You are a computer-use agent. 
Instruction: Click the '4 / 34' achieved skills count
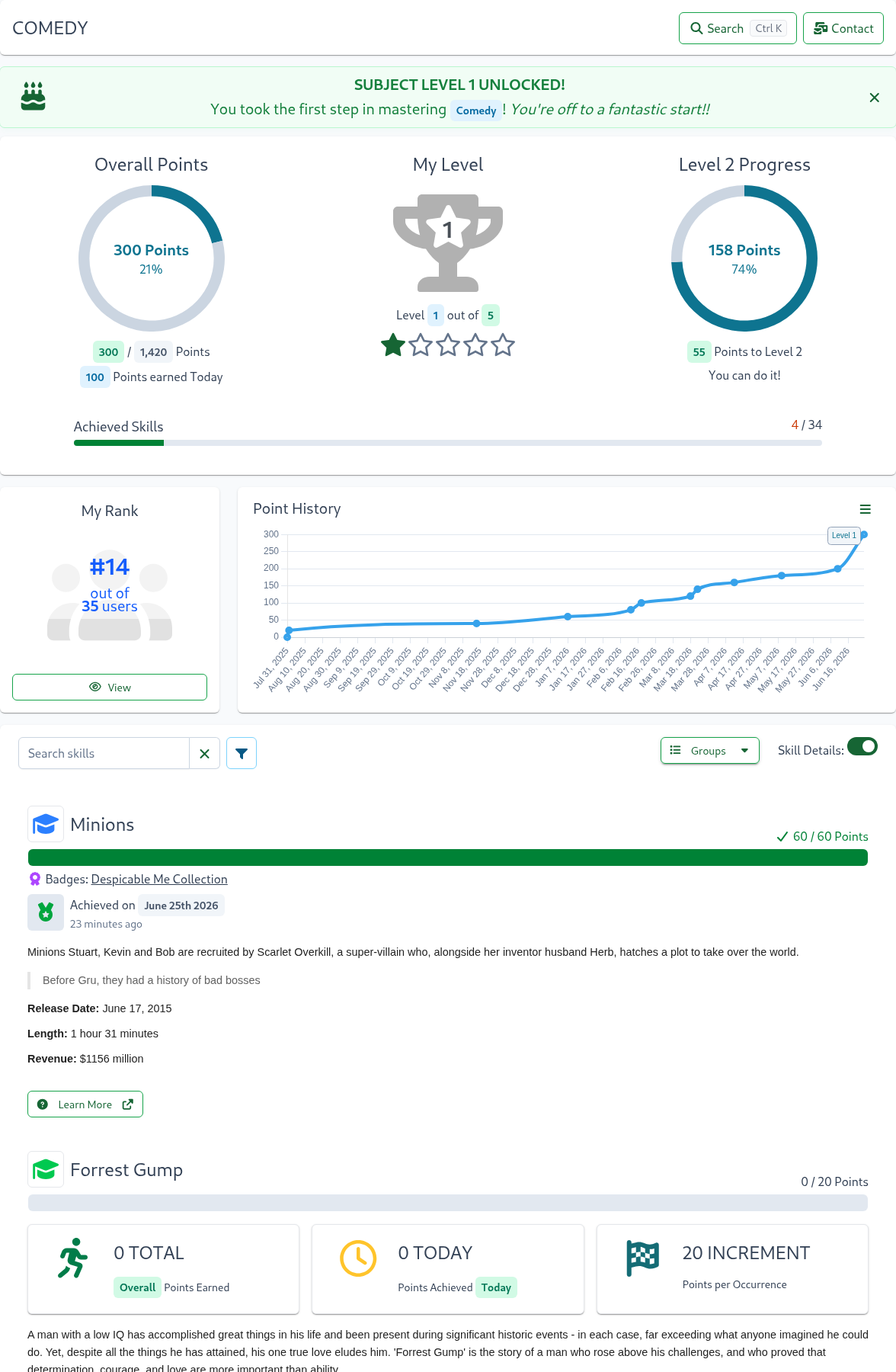point(807,425)
